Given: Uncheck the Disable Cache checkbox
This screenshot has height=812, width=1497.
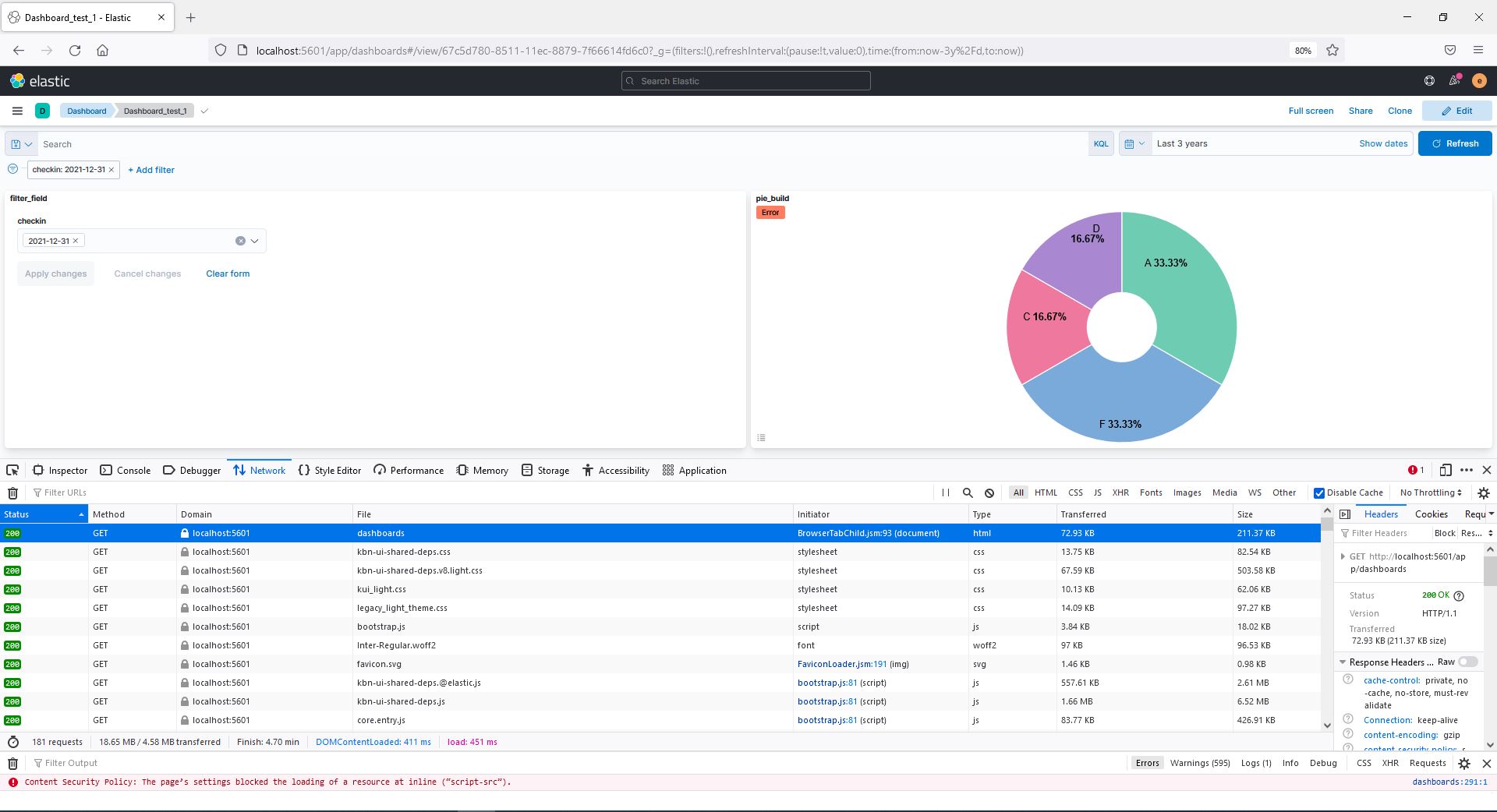Looking at the screenshot, I should point(1319,492).
